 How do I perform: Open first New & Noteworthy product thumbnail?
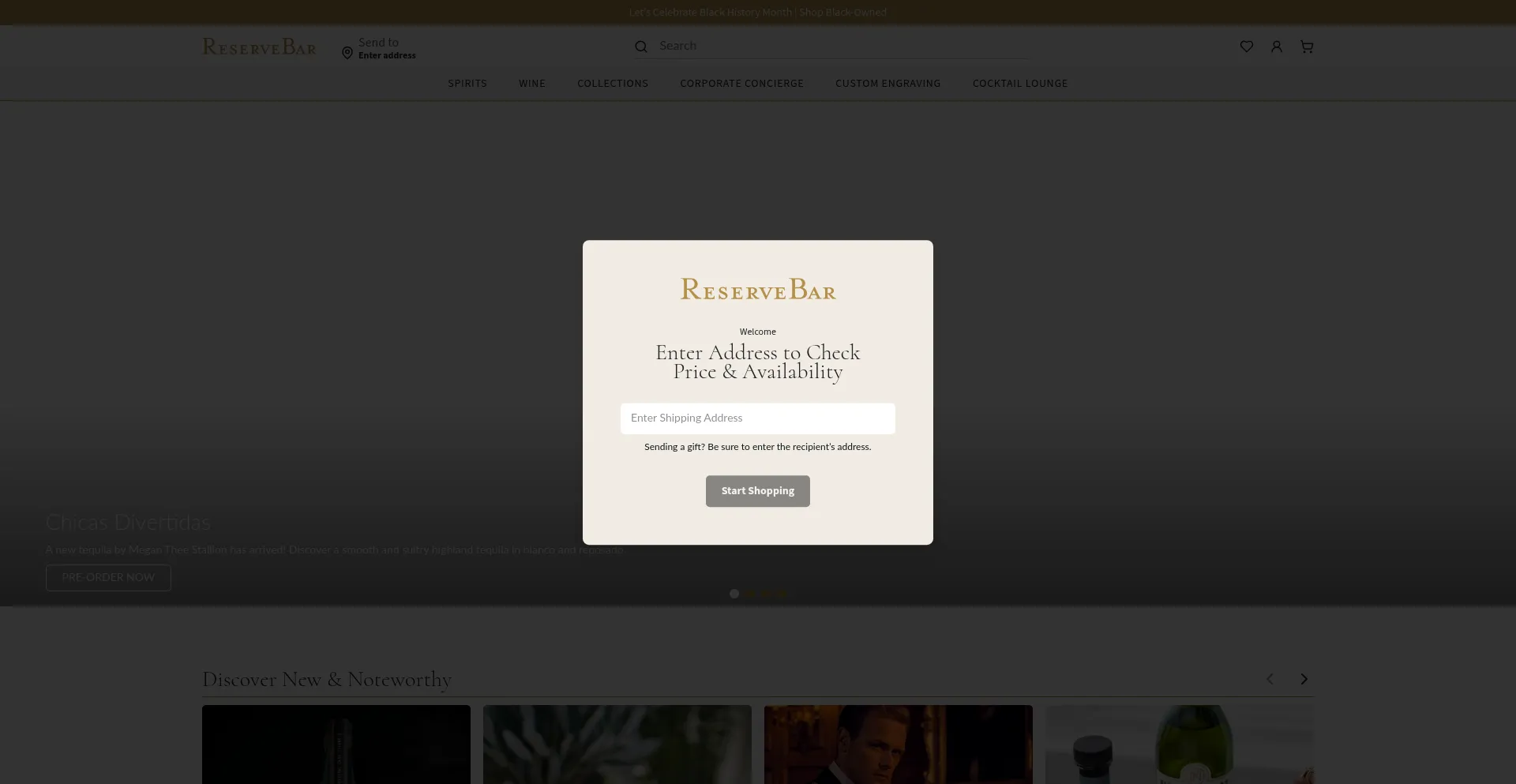[x=336, y=745]
